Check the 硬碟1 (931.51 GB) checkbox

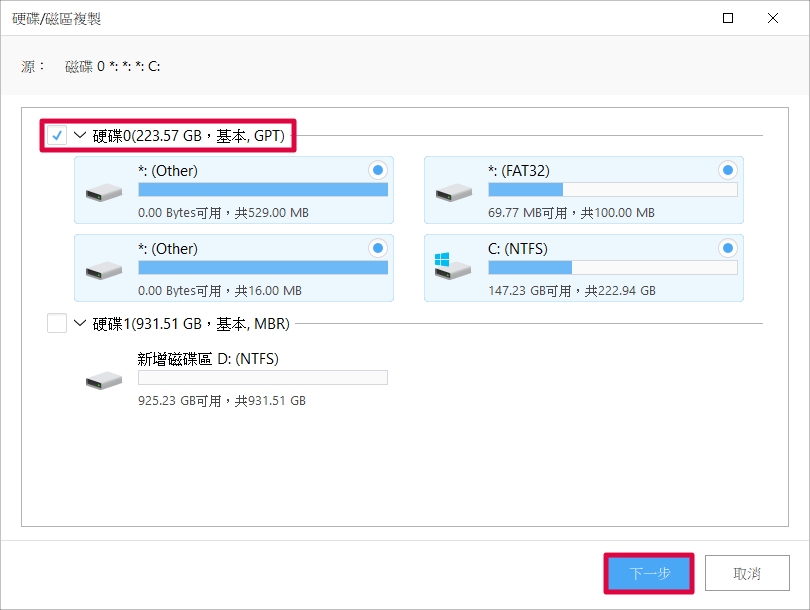click(57, 323)
